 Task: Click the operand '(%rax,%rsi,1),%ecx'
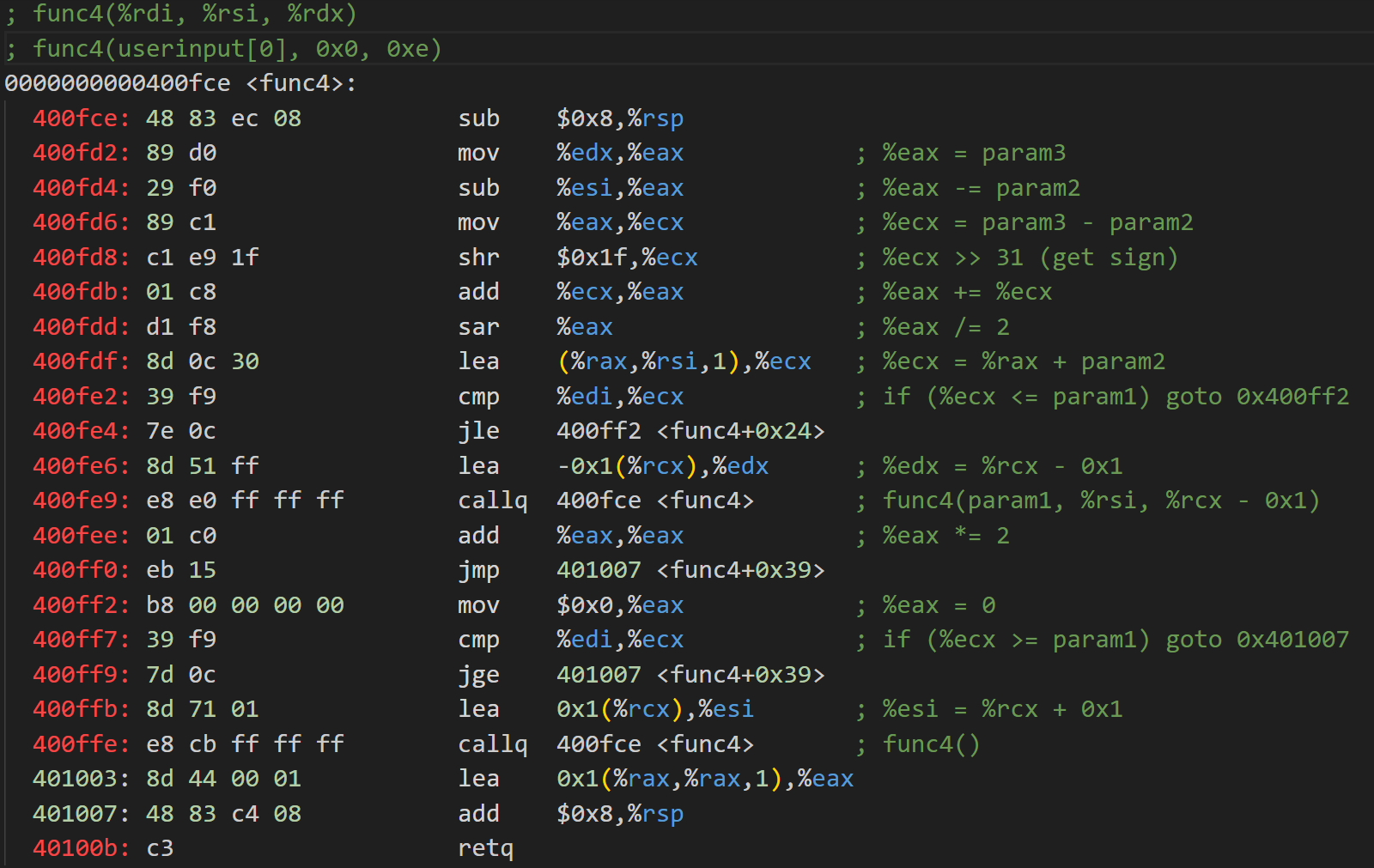684,361
